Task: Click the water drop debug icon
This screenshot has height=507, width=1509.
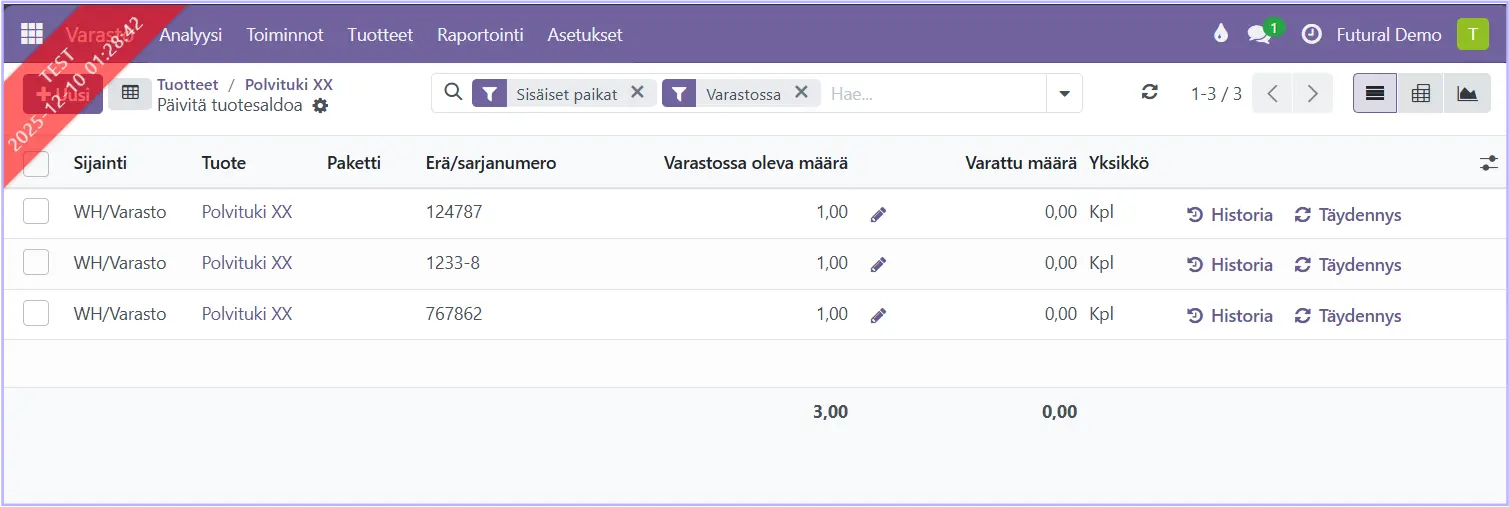Action: click(1219, 34)
